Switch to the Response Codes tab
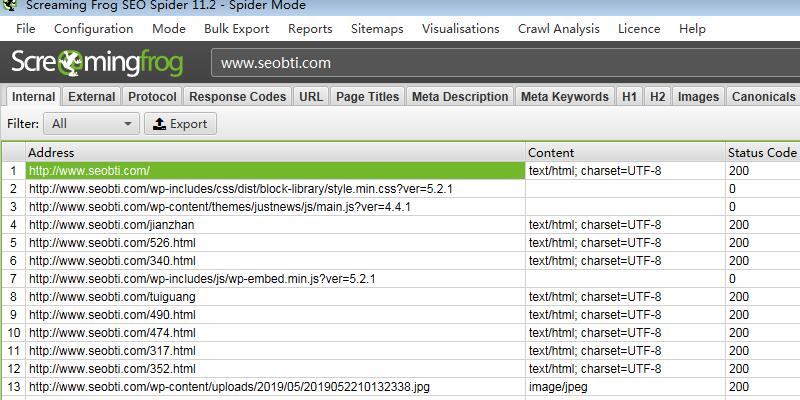800x400 pixels. click(237, 97)
